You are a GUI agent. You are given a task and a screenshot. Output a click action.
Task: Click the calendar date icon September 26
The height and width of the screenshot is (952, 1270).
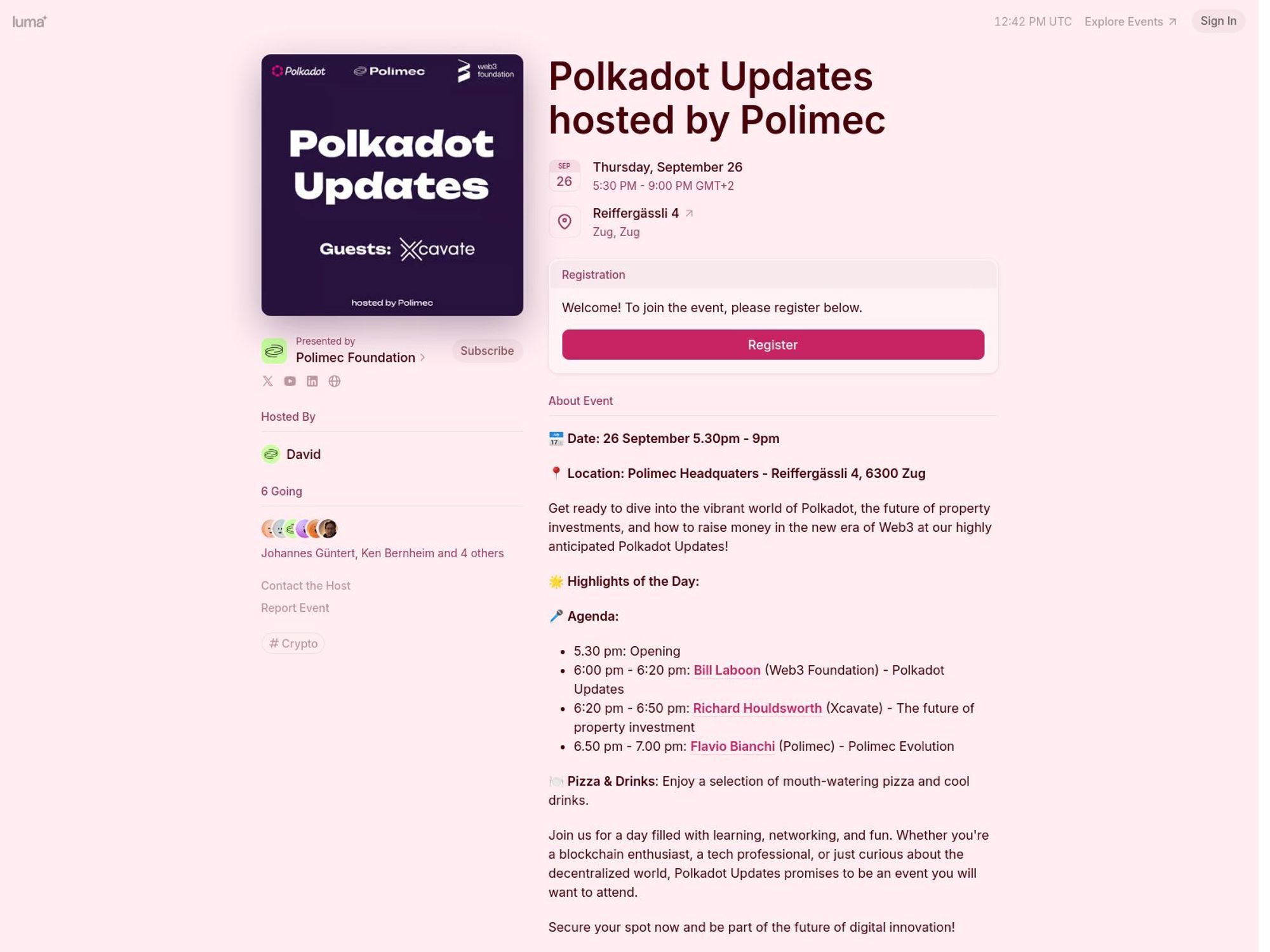pos(564,175)
